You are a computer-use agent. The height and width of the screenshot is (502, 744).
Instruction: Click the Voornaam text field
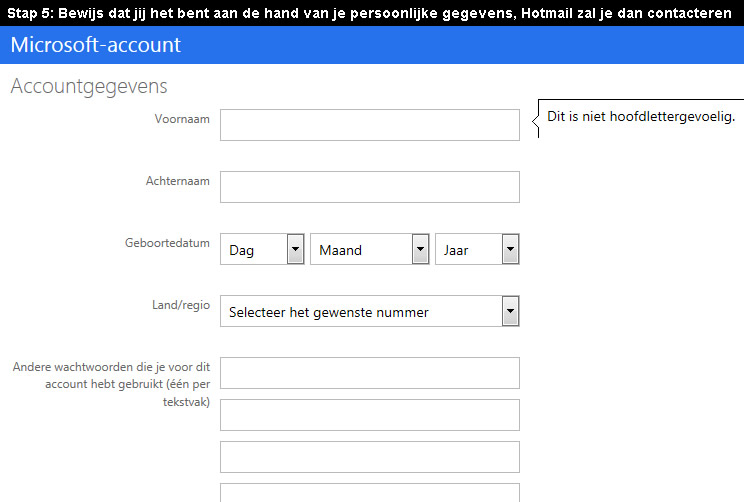pos(370,125)
